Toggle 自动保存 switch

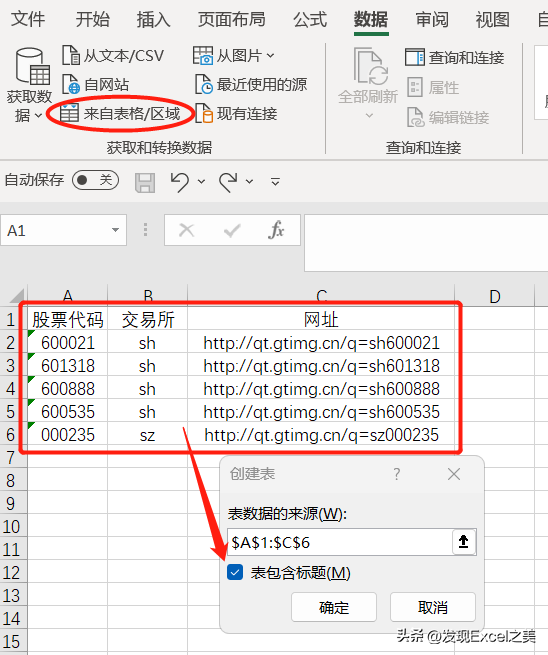click(95, 180)
